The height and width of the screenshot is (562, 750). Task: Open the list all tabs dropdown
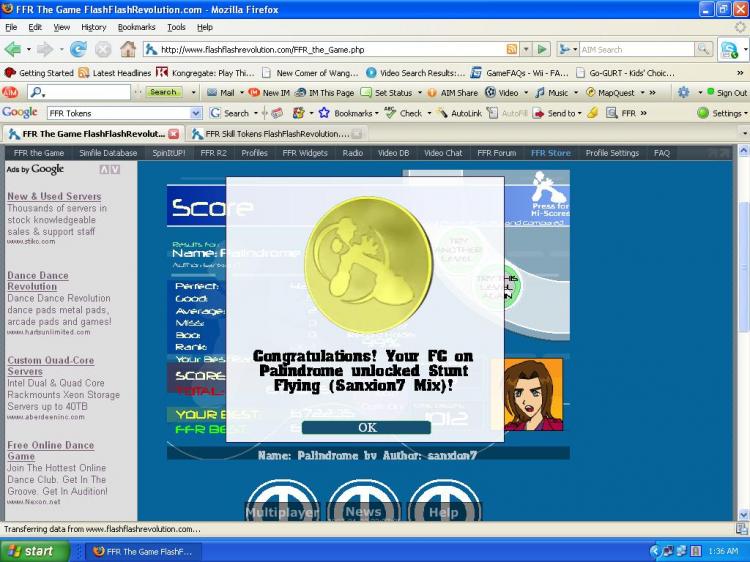744,133
